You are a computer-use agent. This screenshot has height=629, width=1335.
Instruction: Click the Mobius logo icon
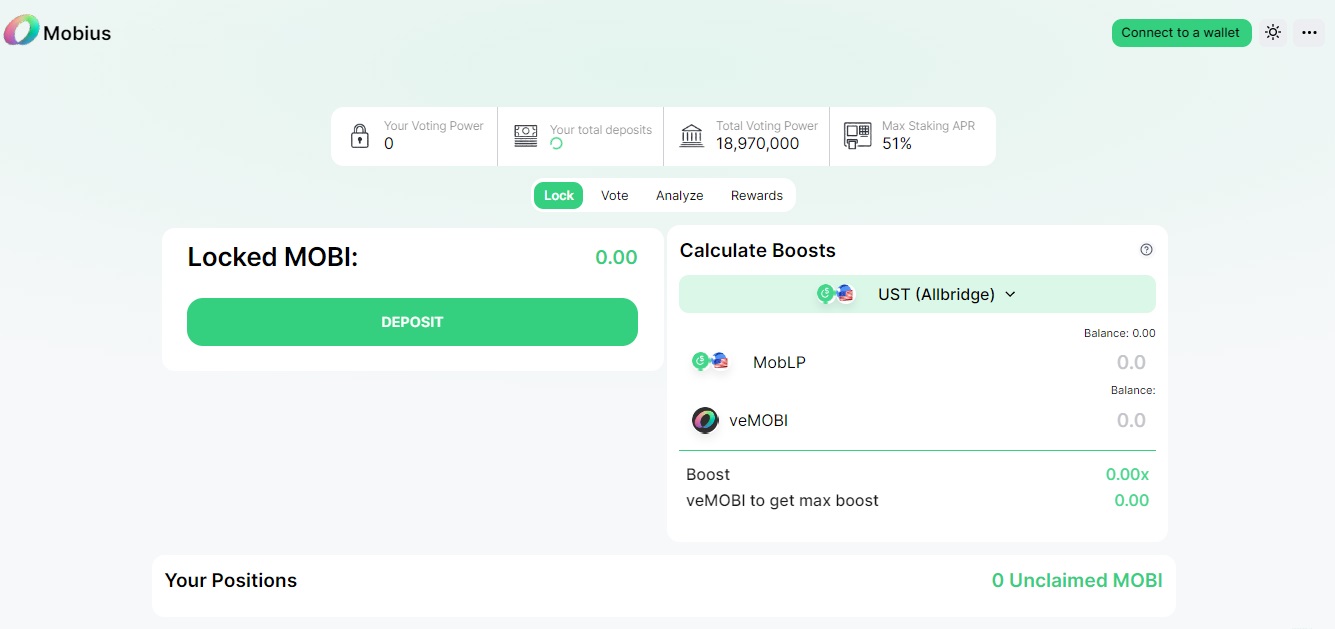pyautogui.click(x=21, y=31)
